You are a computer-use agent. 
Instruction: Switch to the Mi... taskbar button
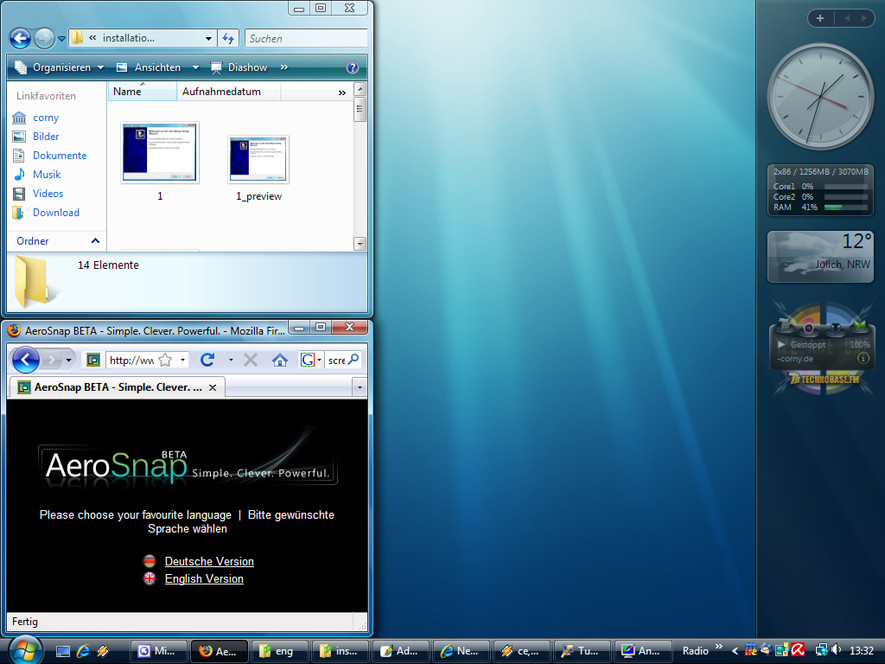160,651
